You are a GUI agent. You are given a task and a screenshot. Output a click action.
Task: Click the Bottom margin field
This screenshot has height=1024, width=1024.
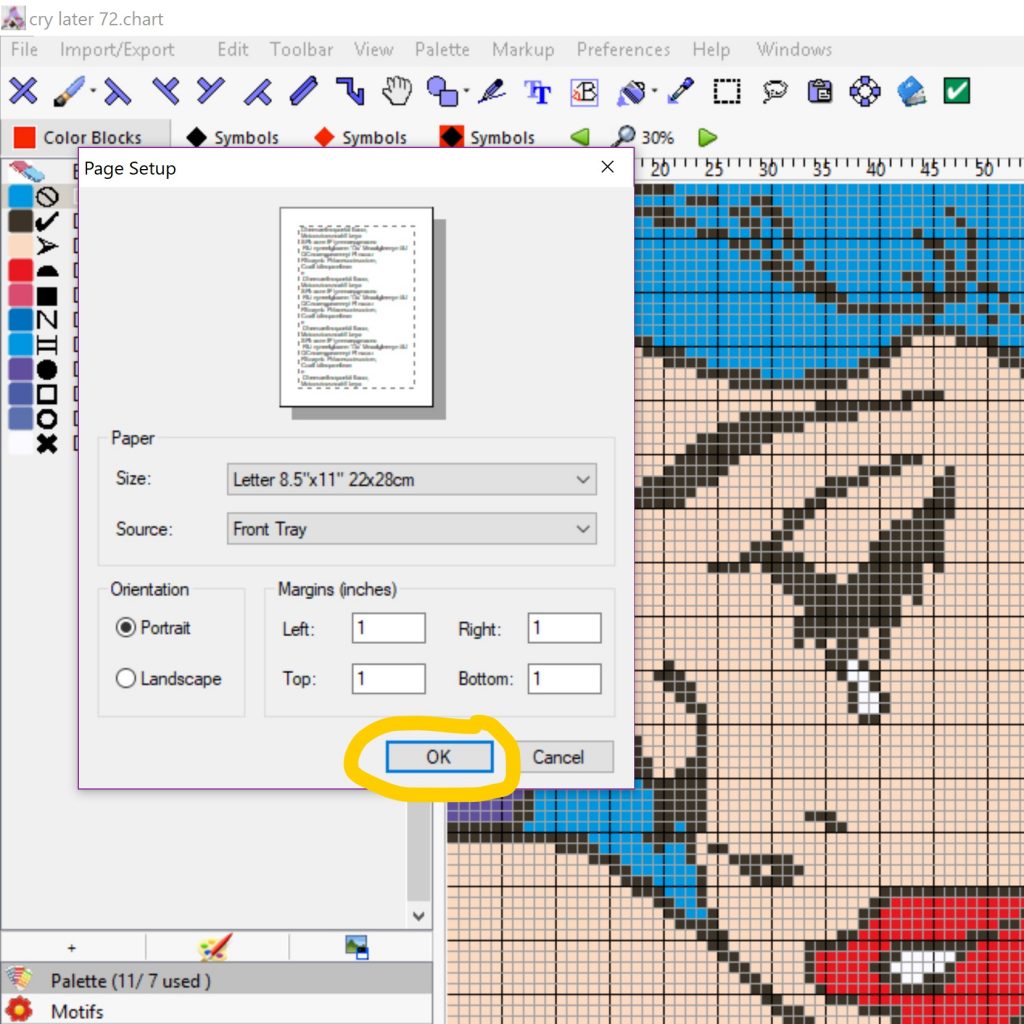click(x=564, y=679)
